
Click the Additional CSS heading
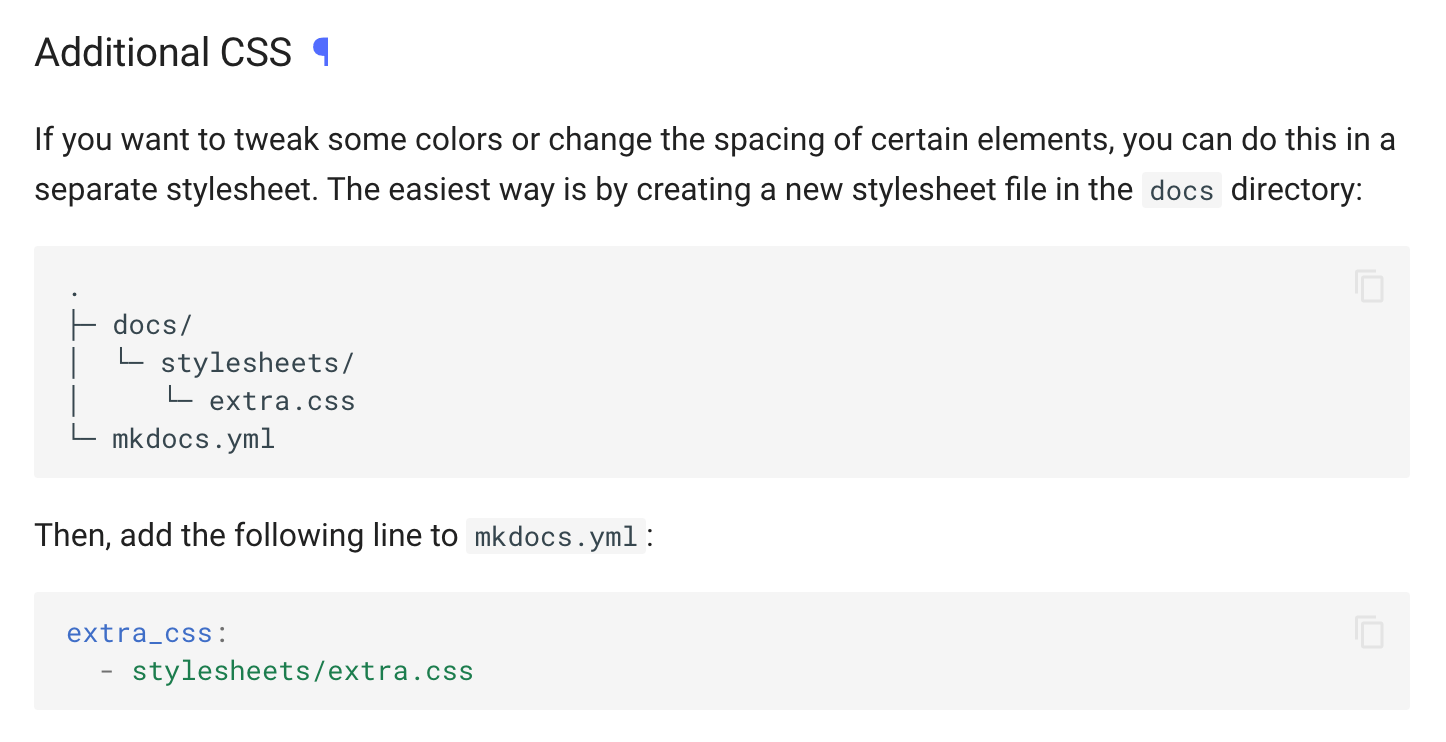click(x=163, y=52)
